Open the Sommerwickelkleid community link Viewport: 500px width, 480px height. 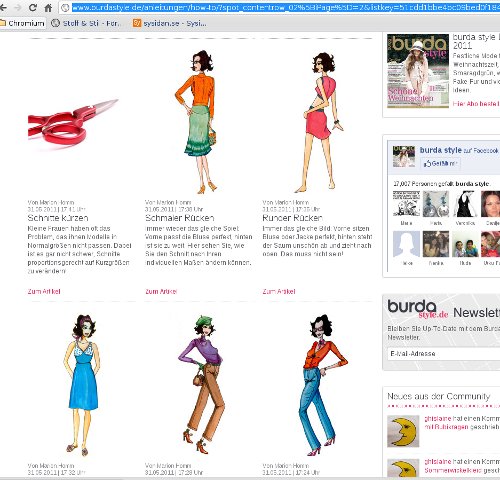click(453, 470)
